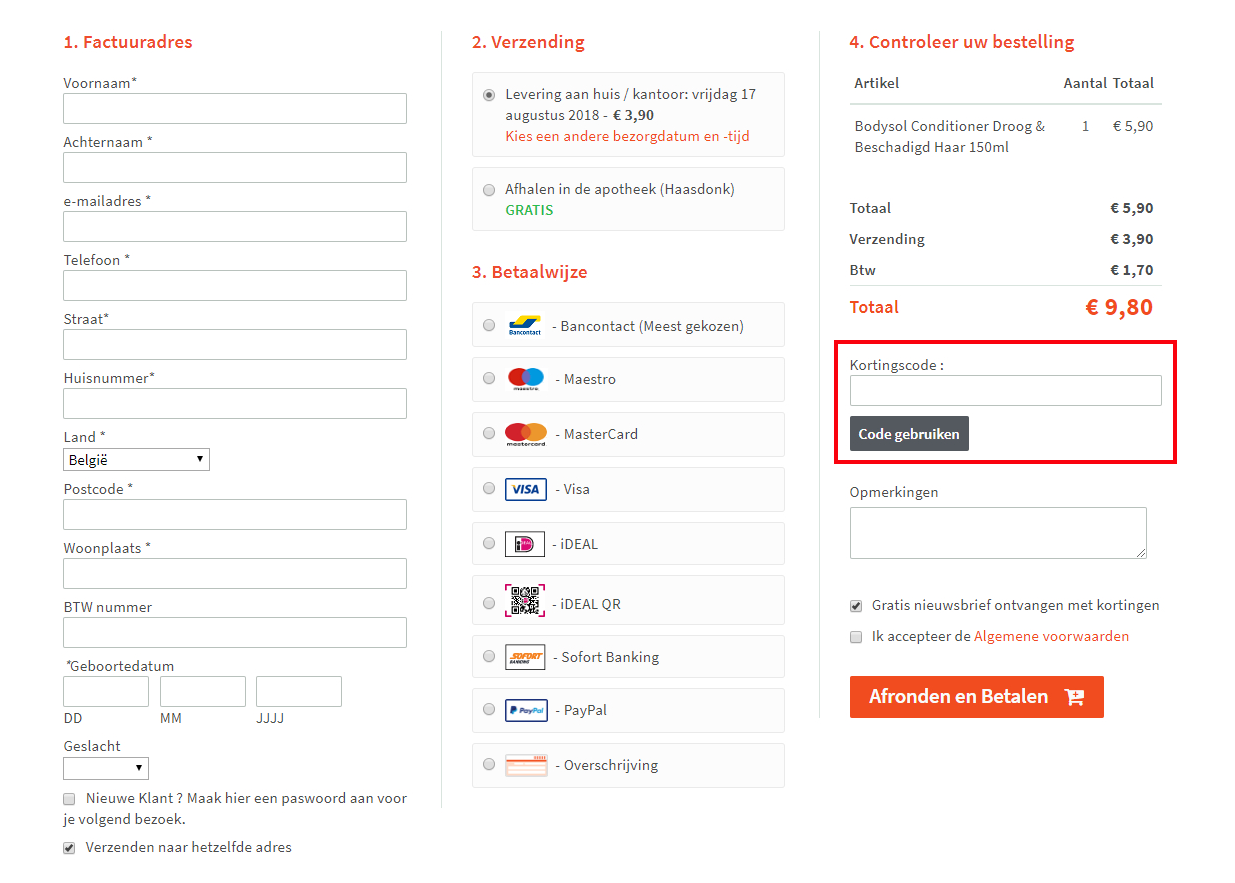Open the Land country dropdown
Image resolution: width=1235 pixels, height=883 pixels.
tap(136, 460)
